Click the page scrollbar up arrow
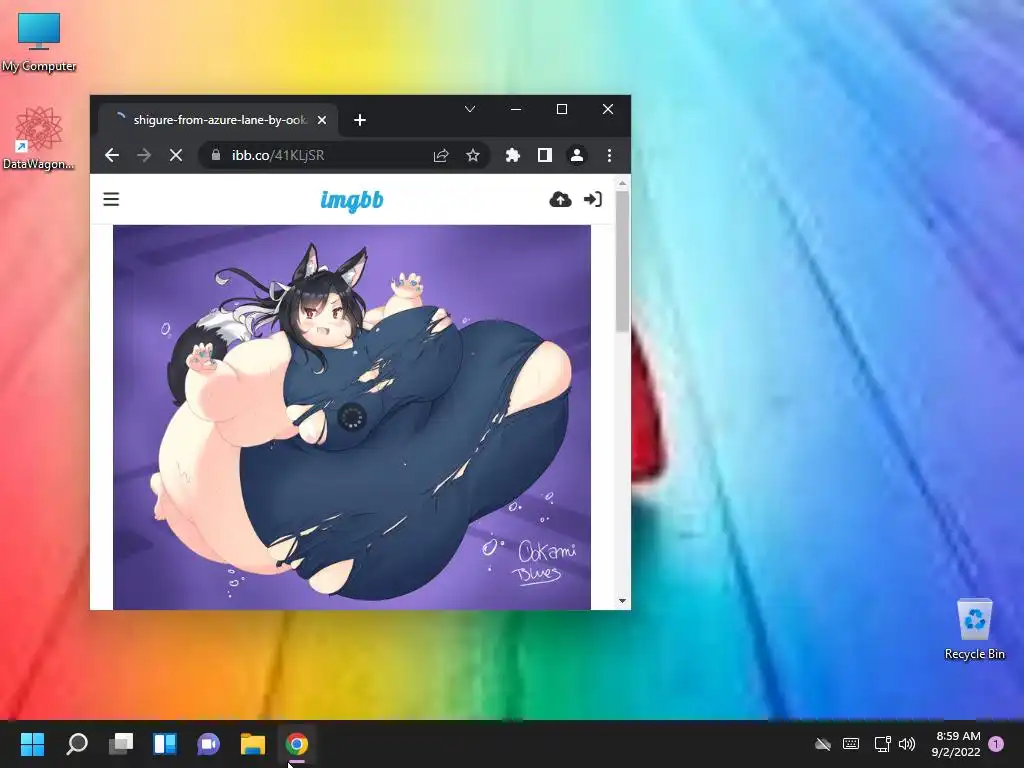 coord(622,183)
